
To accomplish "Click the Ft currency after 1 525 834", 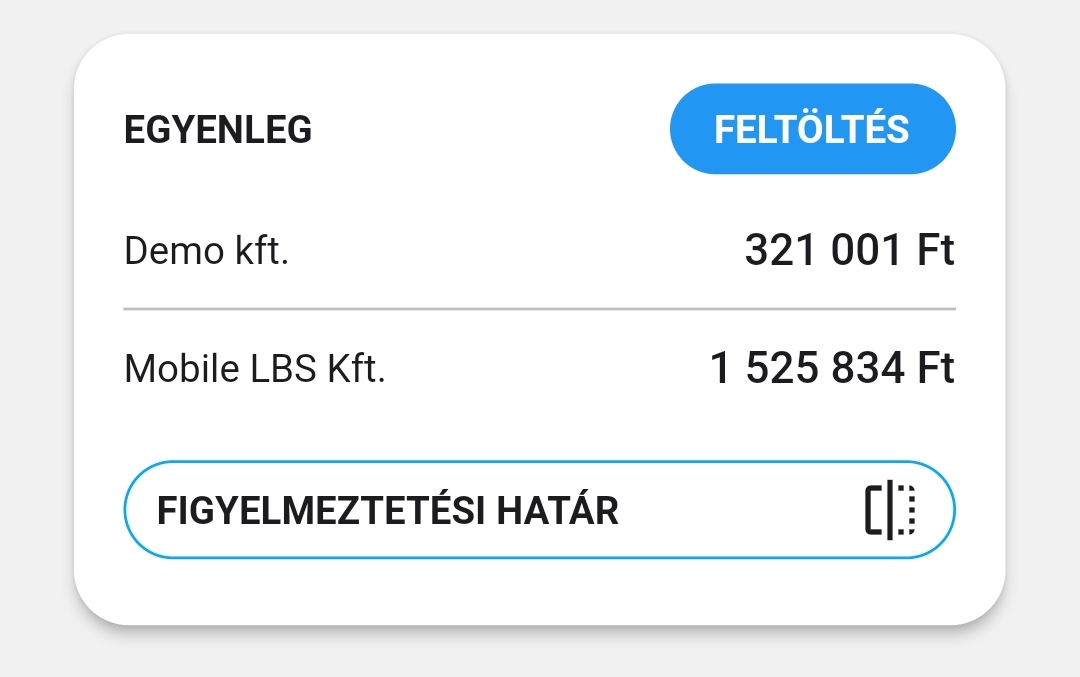I will [x=936, y=369].
